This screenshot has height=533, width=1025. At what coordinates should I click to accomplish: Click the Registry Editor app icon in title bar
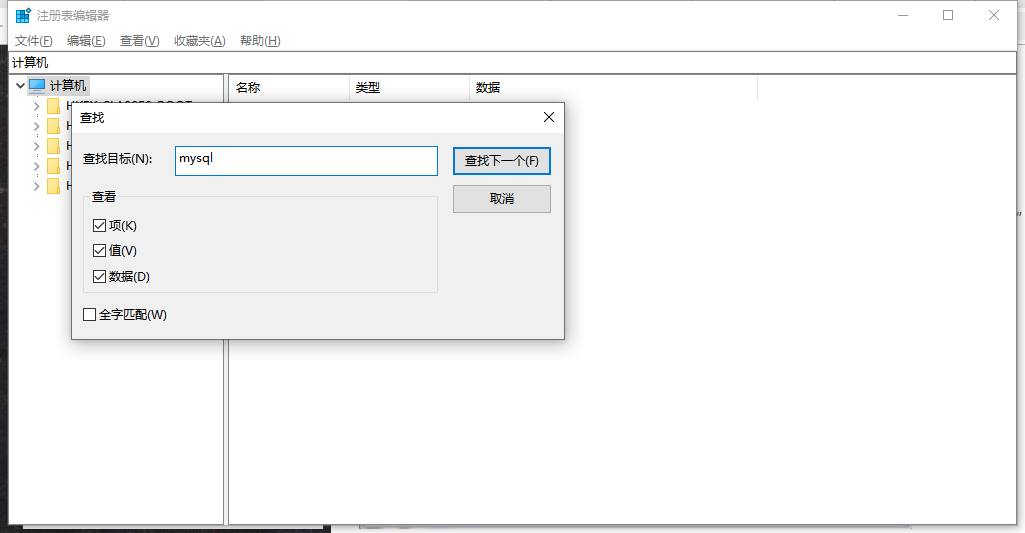[23, 15]
